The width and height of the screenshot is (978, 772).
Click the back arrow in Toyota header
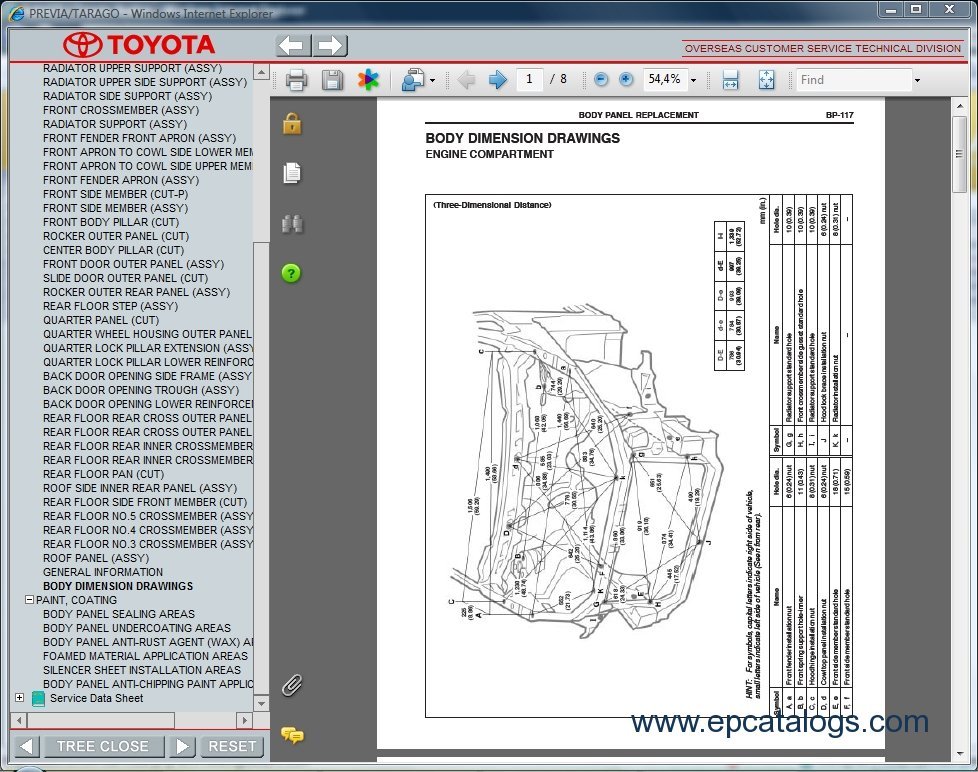tap(293, 46)
